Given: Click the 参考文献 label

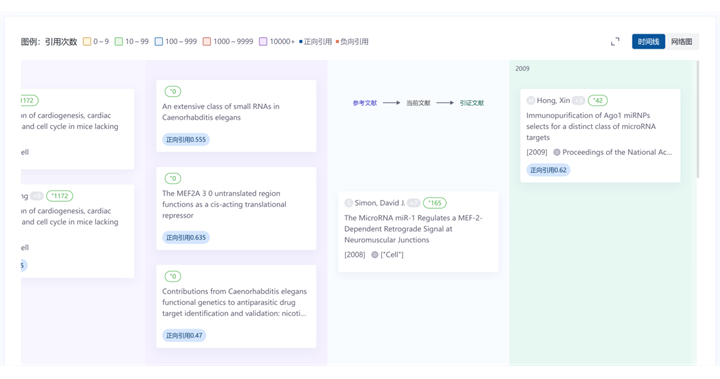Looking at the screenshot, I should [x=365, y=103].
